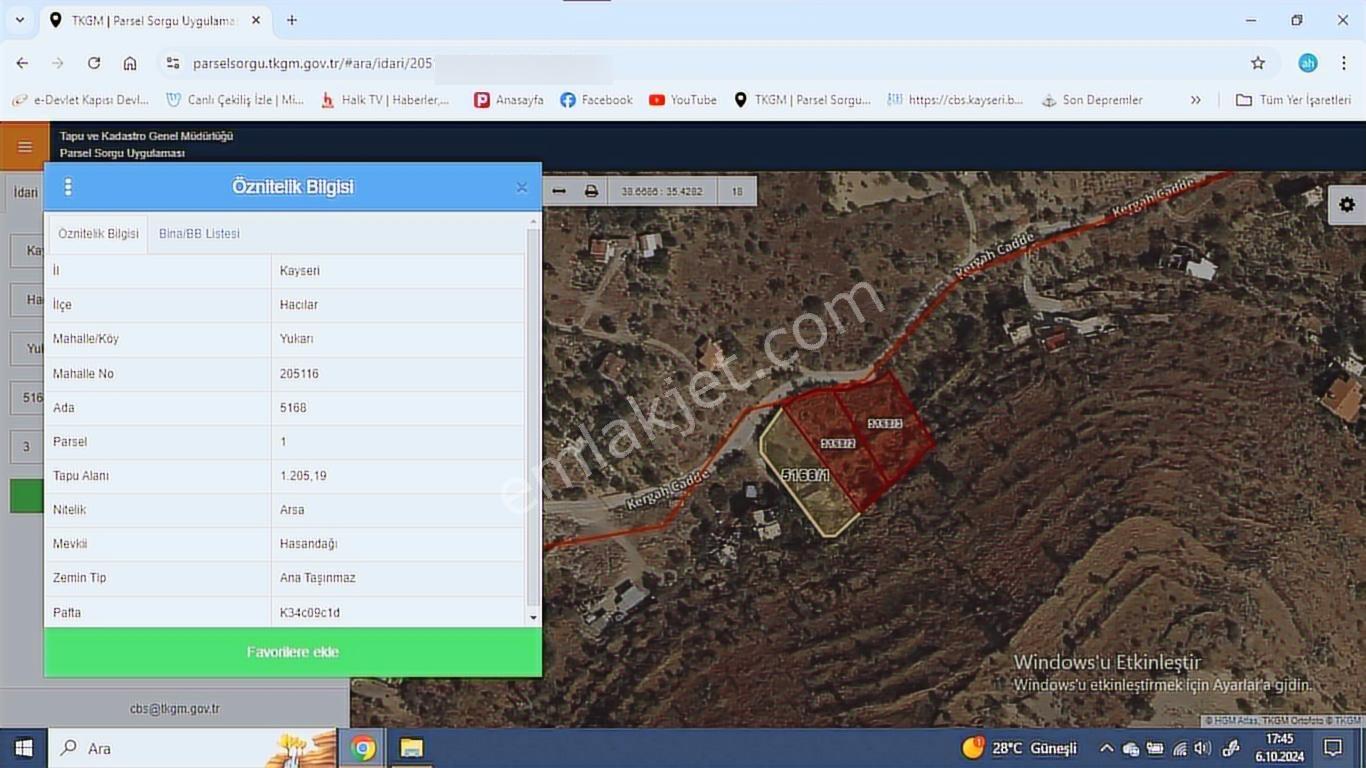The height and width of the screenshot is (768, 1366).
Task: Open the Windows Start menu
Action: point(23,748)
